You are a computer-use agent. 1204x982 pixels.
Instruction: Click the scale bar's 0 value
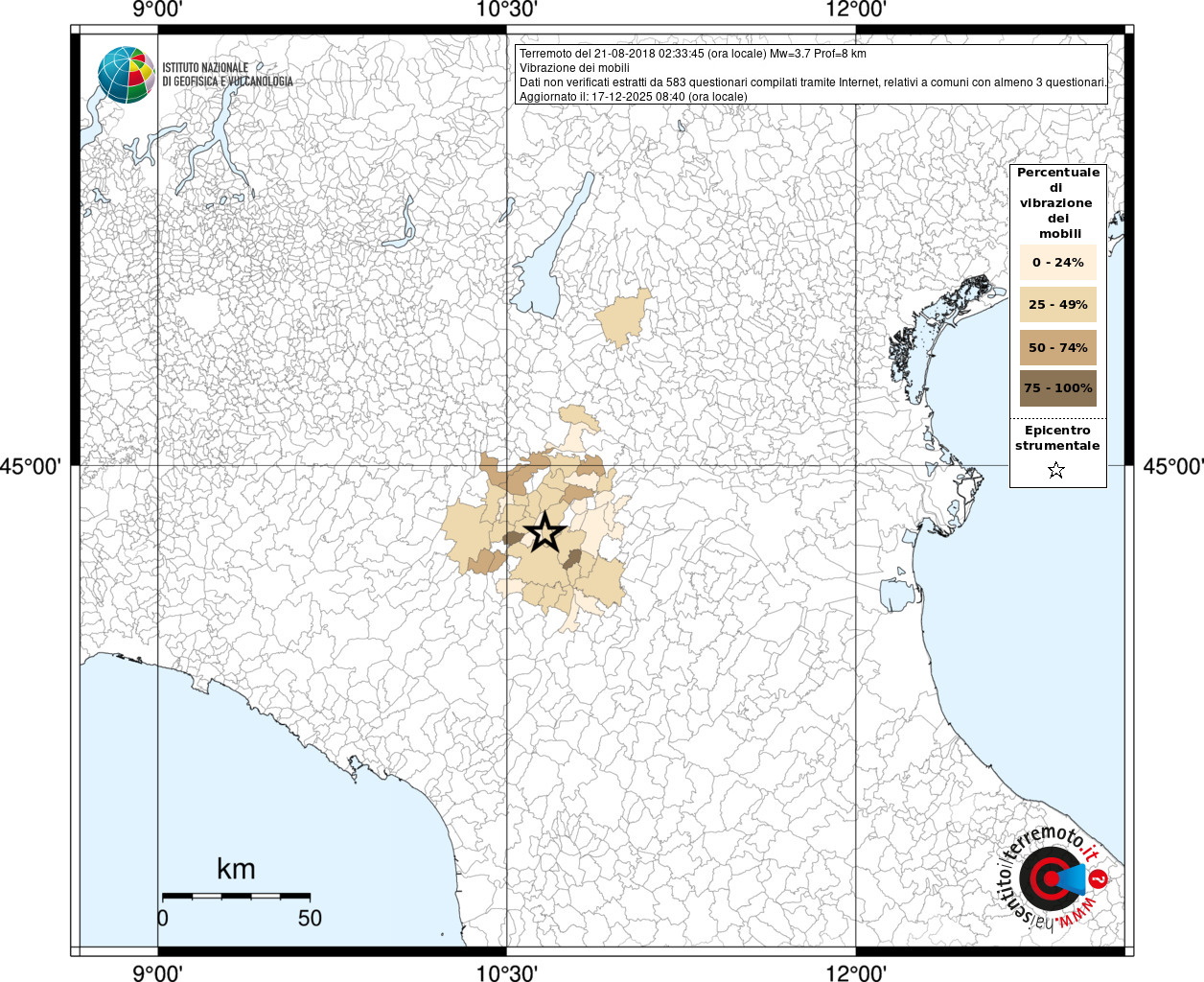point(163,918)
